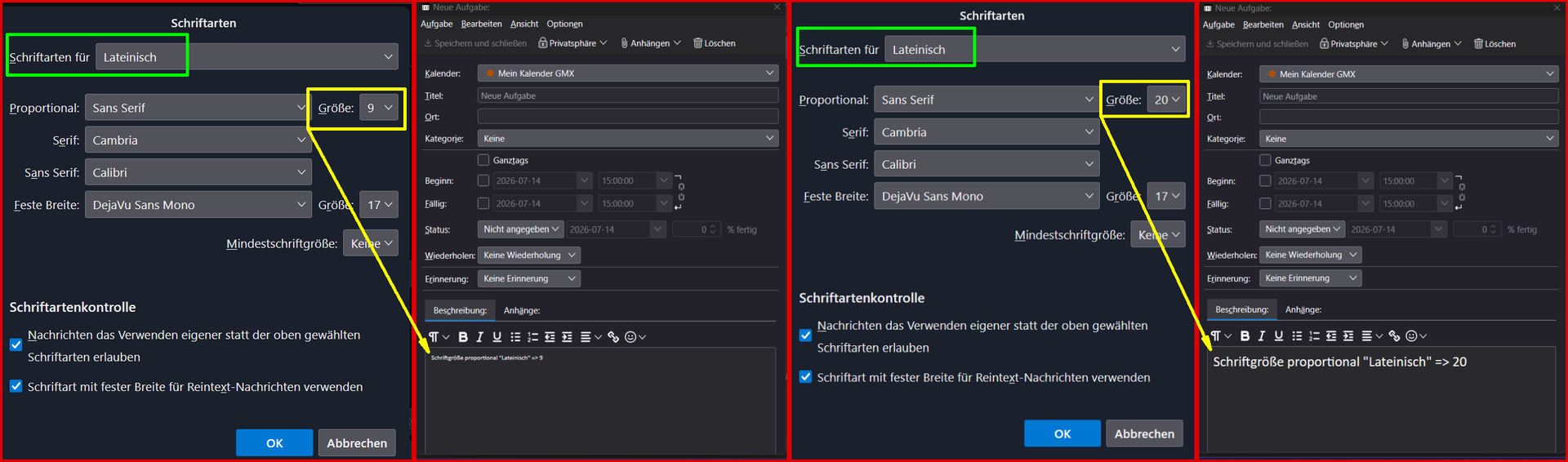
Task: Open Kategorie dropdown in task window showing '=> 9'
Action: (x=628, y=139)
